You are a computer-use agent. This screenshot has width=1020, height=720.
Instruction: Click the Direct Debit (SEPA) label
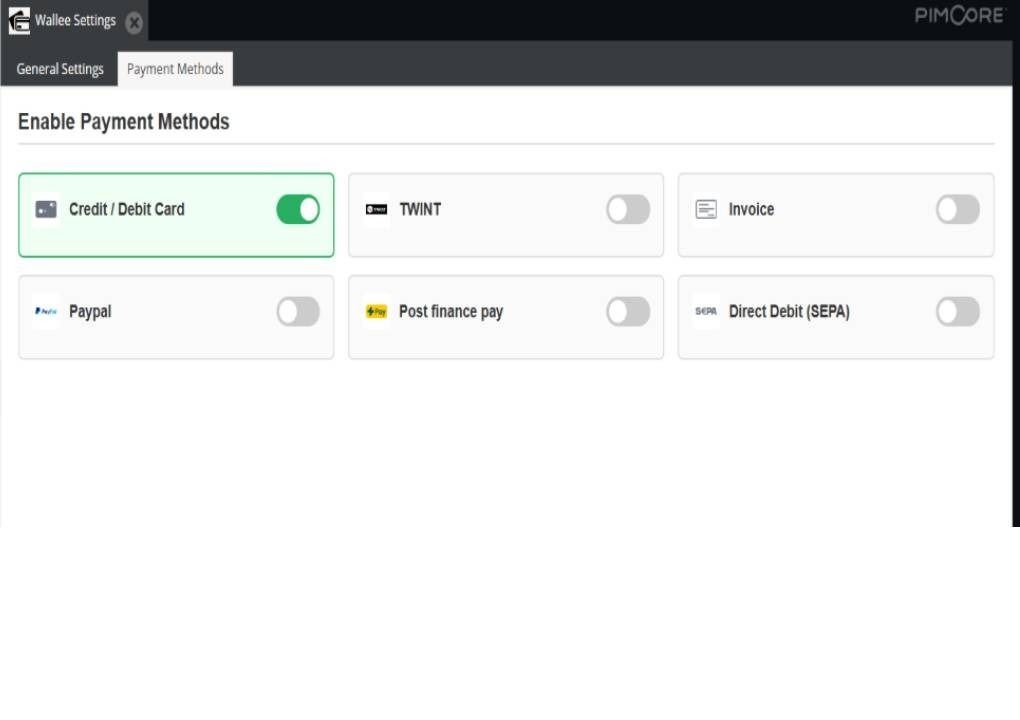tap(789, 312)
